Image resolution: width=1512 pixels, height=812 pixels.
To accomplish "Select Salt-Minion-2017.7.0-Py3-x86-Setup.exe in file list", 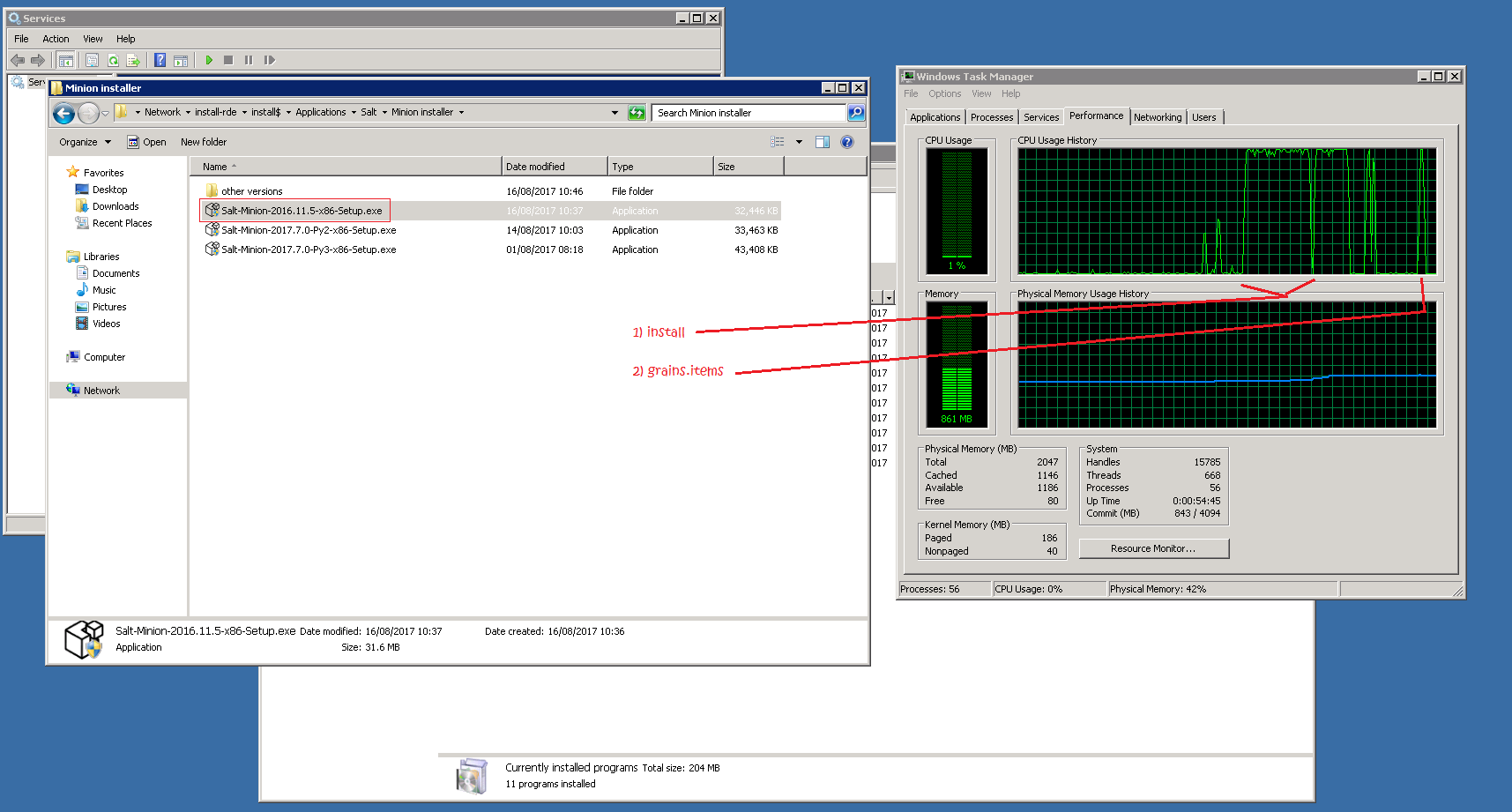I will point(307,250).
